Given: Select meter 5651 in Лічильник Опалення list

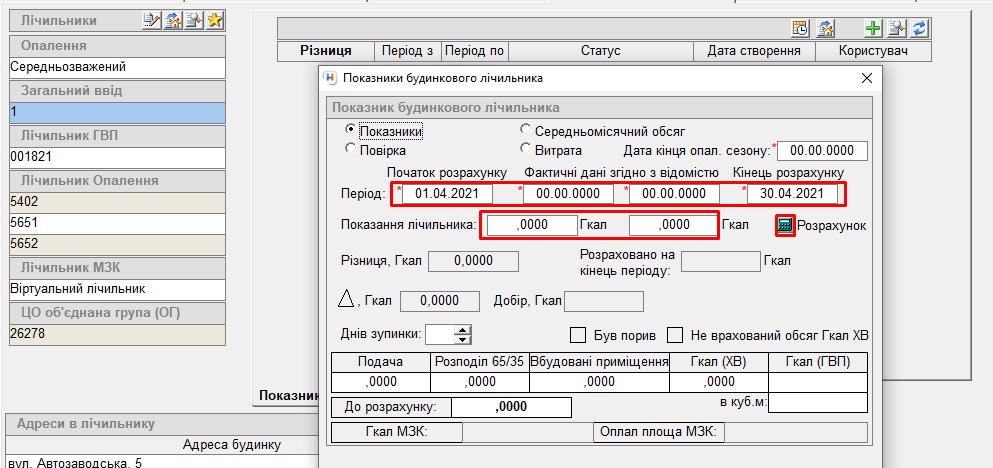Looking at the screenshot, I should tap(116, 223).
